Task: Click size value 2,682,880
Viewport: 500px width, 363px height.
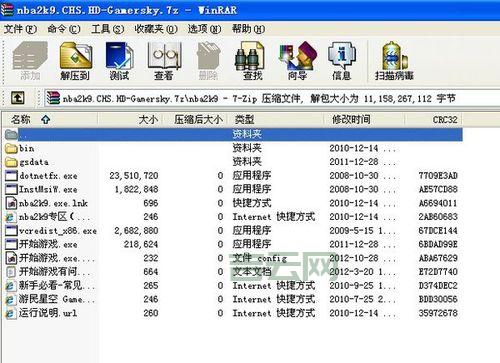Action: pyautogui.click(x=136, y=231)
